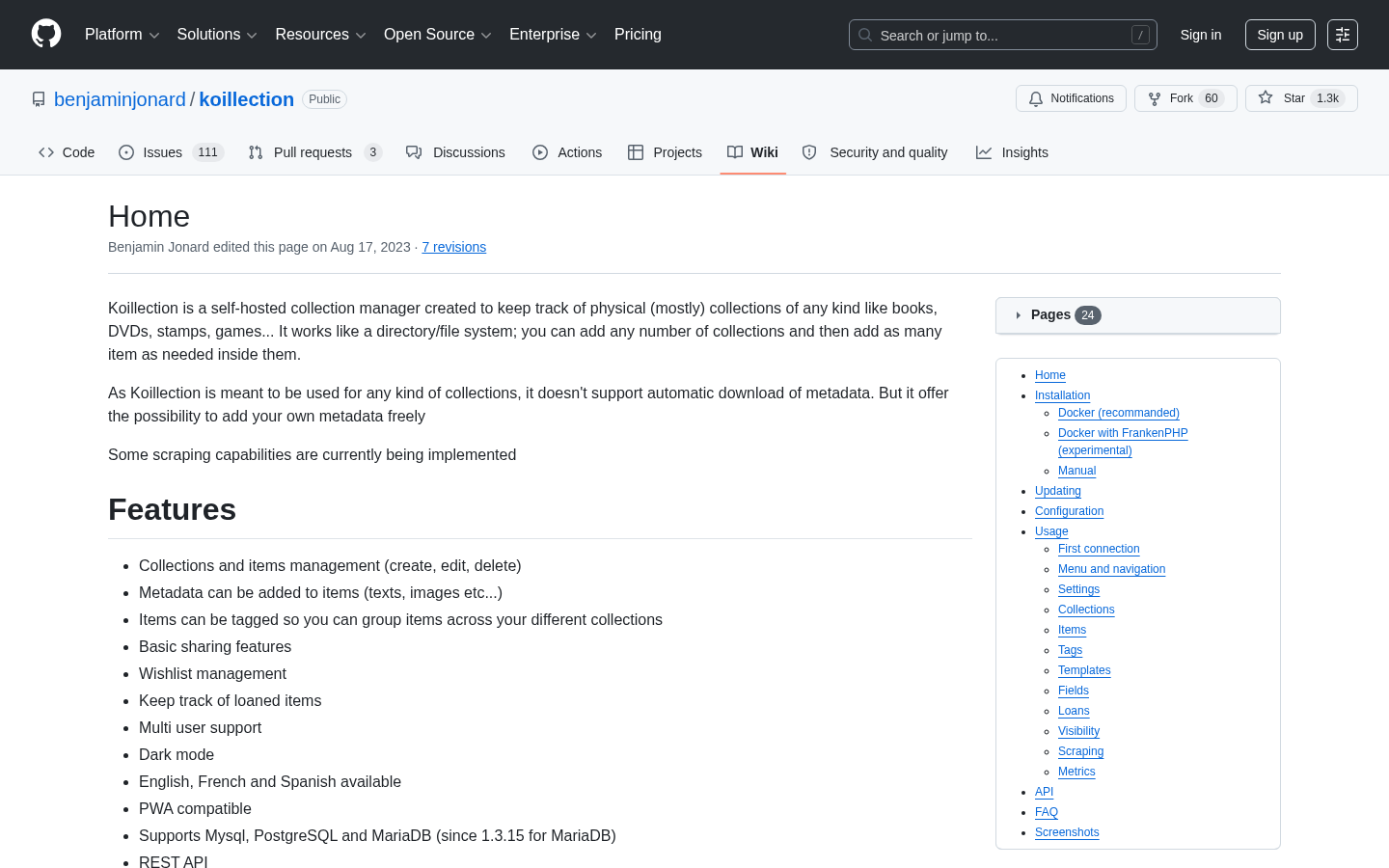The image size is (1389, 868).
Task: Click the Sign in link
Action: (1201, 35)
